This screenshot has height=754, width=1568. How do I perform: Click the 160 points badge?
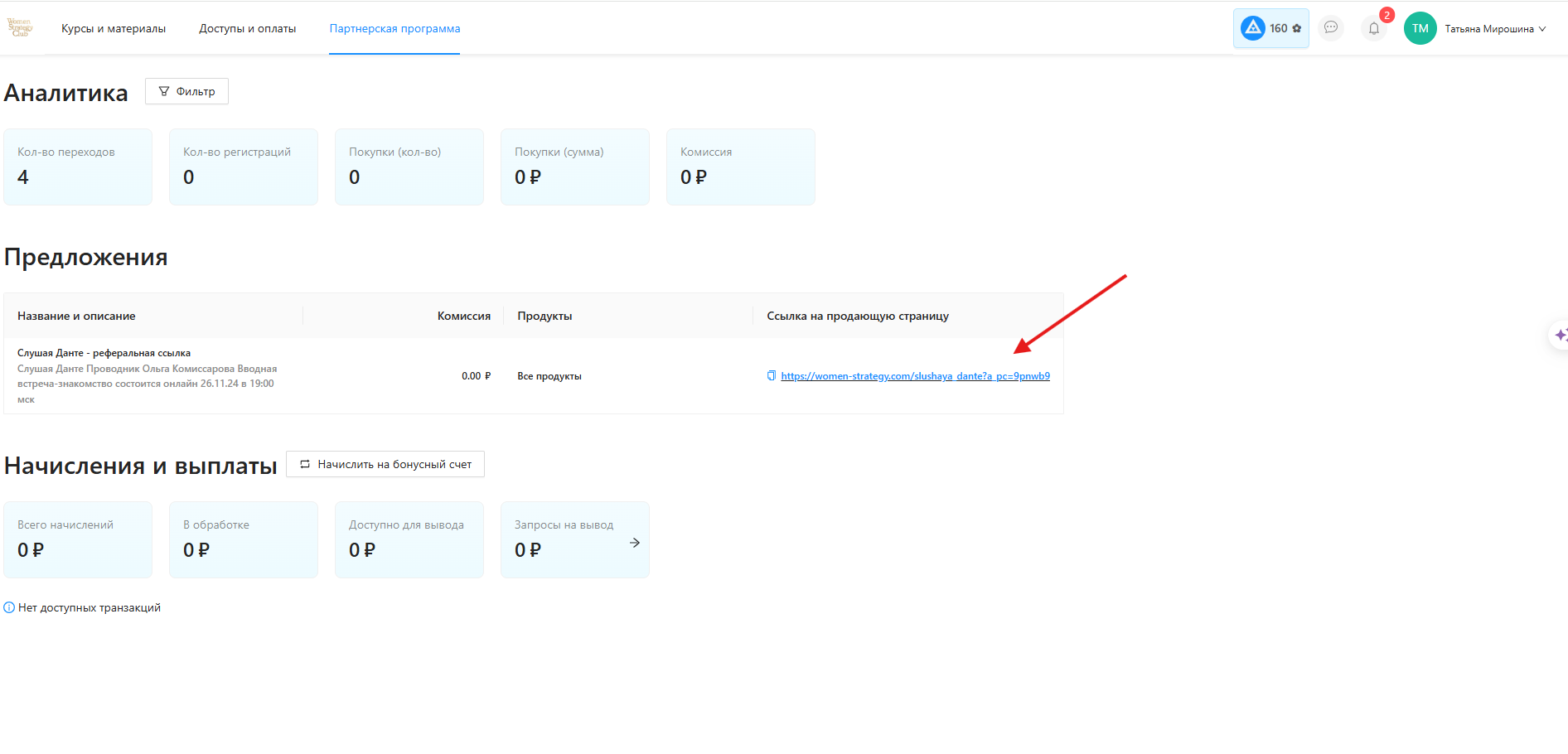click(1270, 28)
